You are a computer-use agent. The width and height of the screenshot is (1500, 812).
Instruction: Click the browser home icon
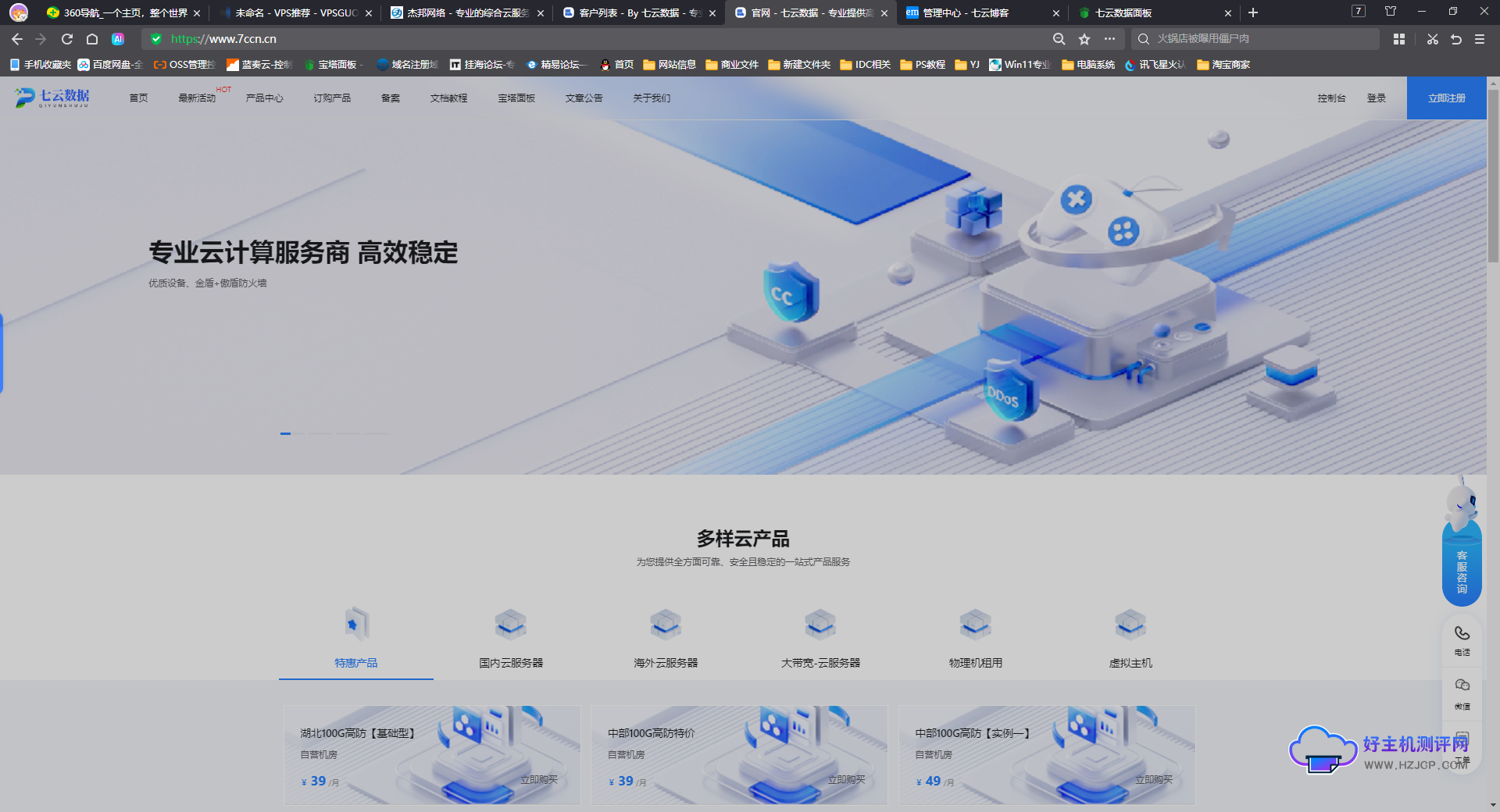[92, 39]
